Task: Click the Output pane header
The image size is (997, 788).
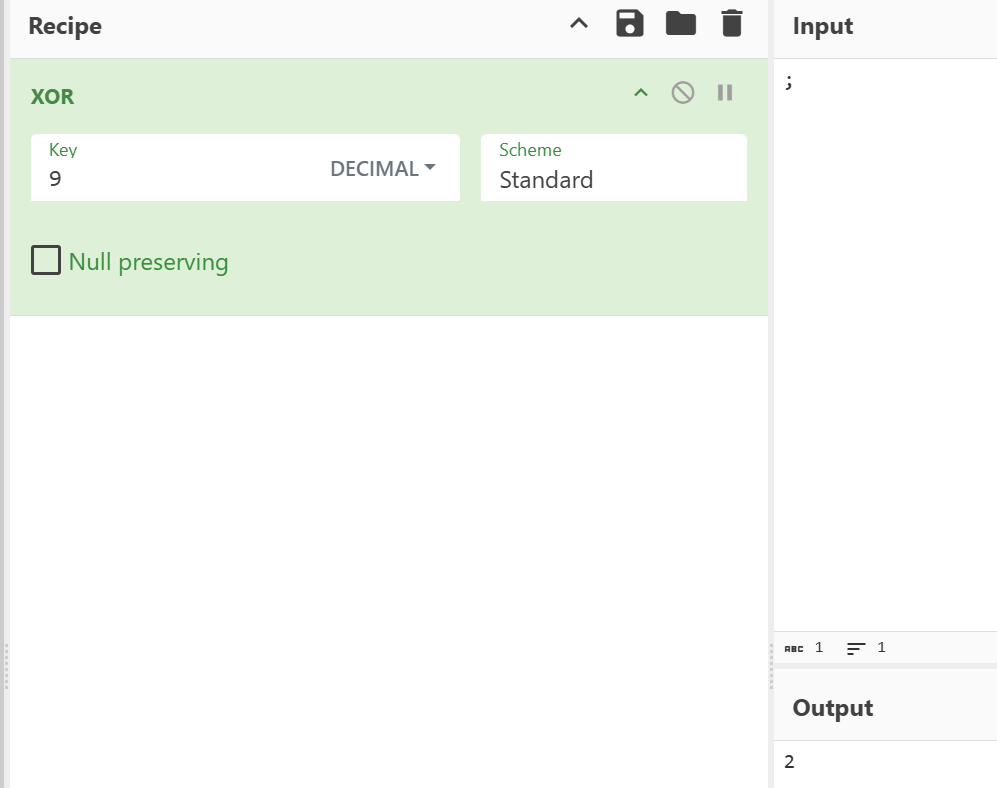Action: click(x=833, y=708)
